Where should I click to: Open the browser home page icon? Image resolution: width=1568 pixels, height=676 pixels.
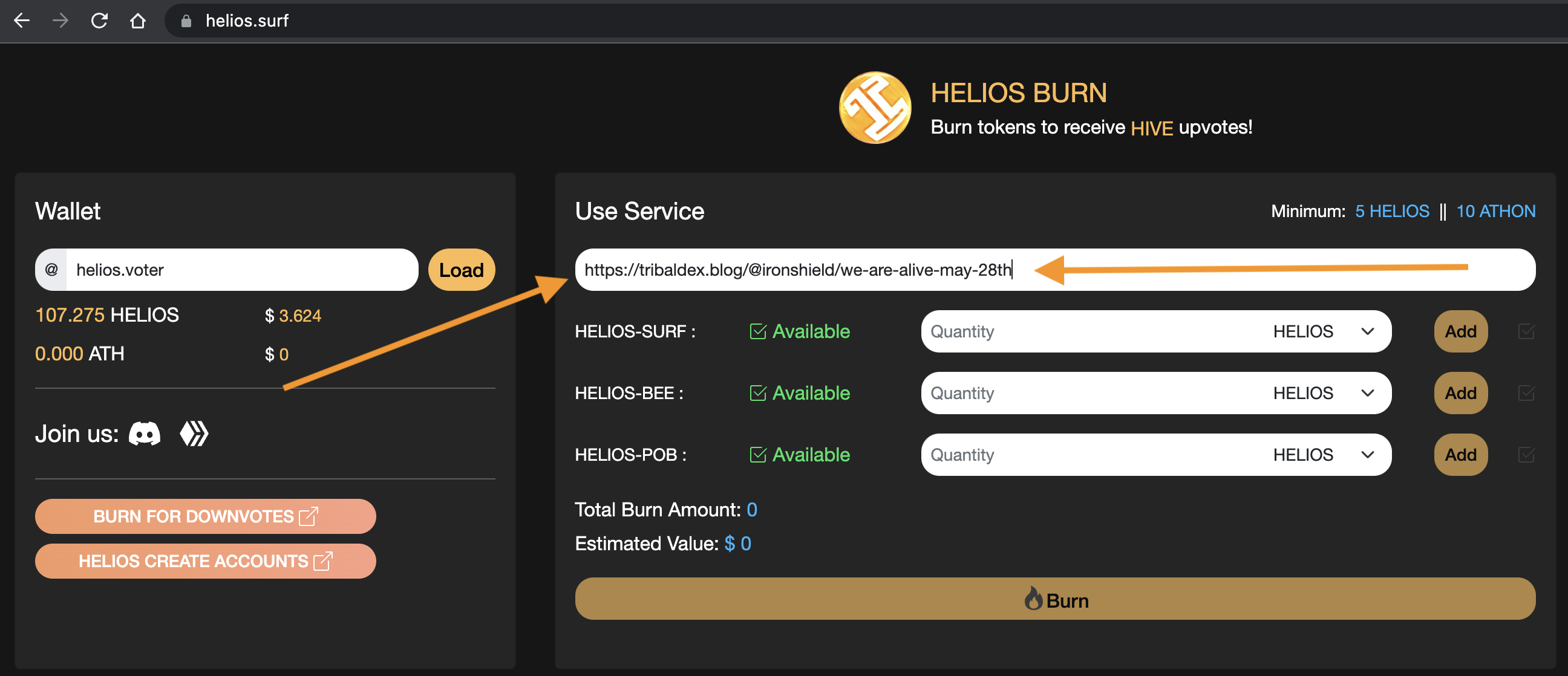click(138, 21)
